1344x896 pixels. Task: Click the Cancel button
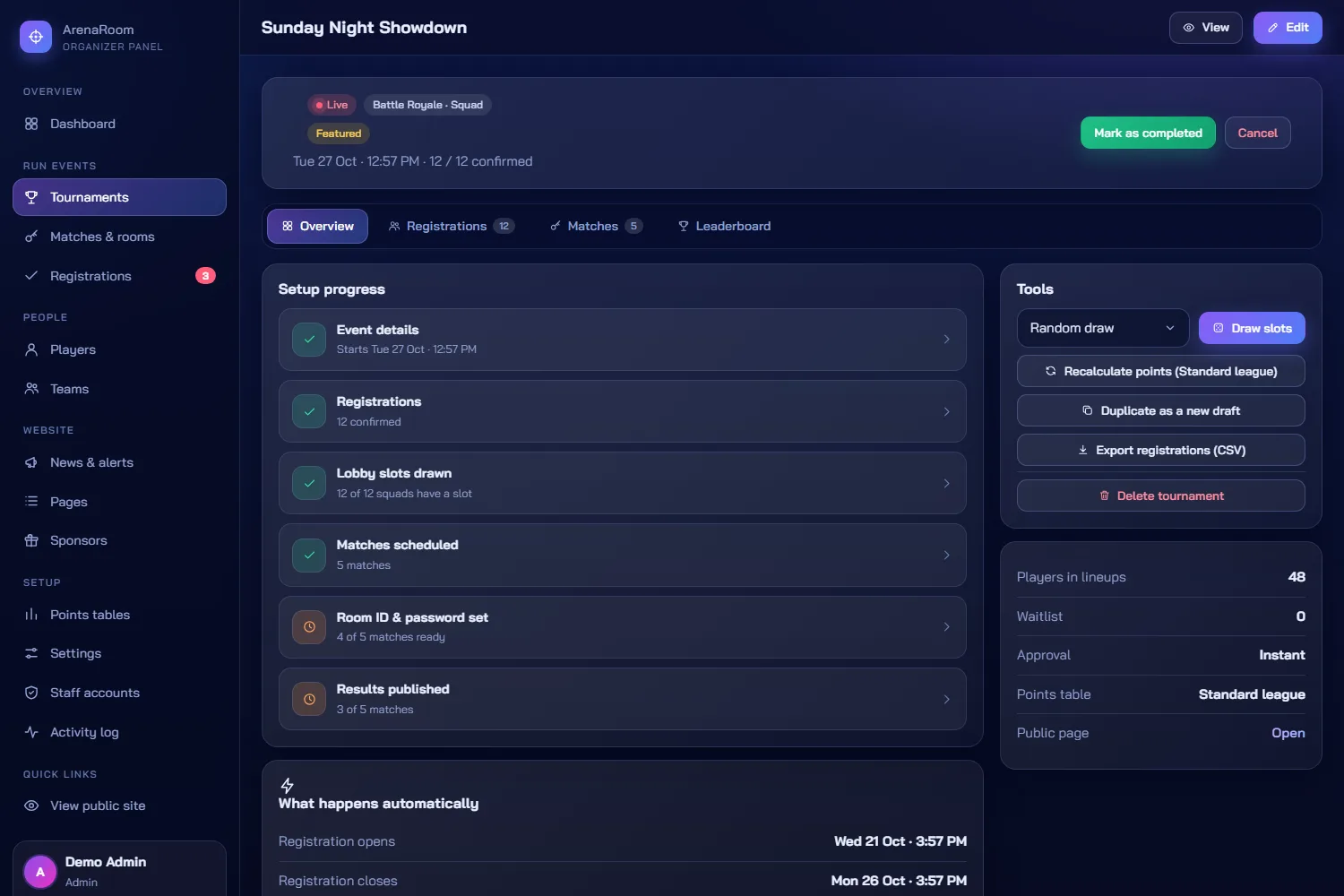click(x=1257, y=133)
